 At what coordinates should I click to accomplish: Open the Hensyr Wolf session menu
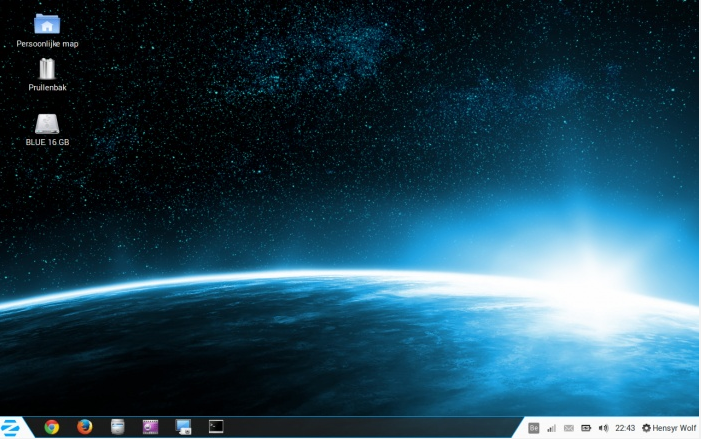(669, 428)
